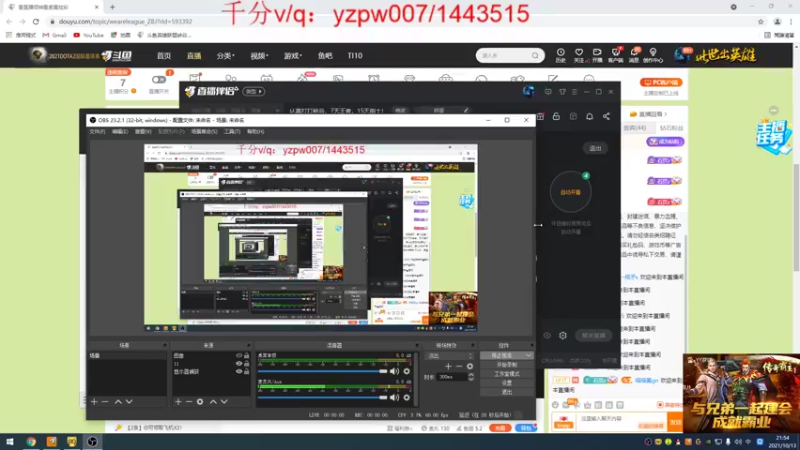Remove the selected scene in OBS
This screenshot has width=800, height=450.
coord(105,402)
